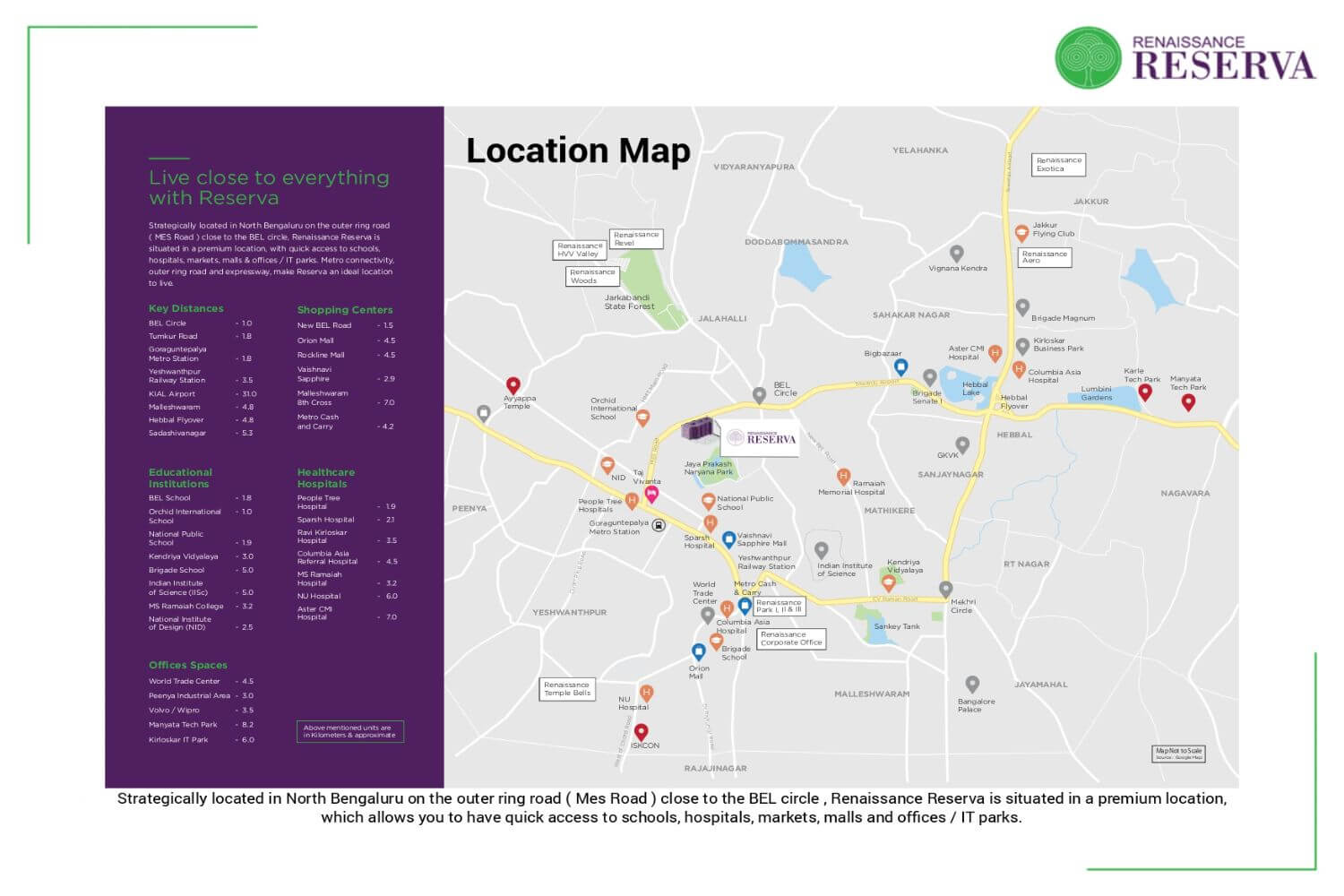This screenshot has width=1344, height=896.
Task: Select the Orion Mall blue pin
Action: click(699, 652)
